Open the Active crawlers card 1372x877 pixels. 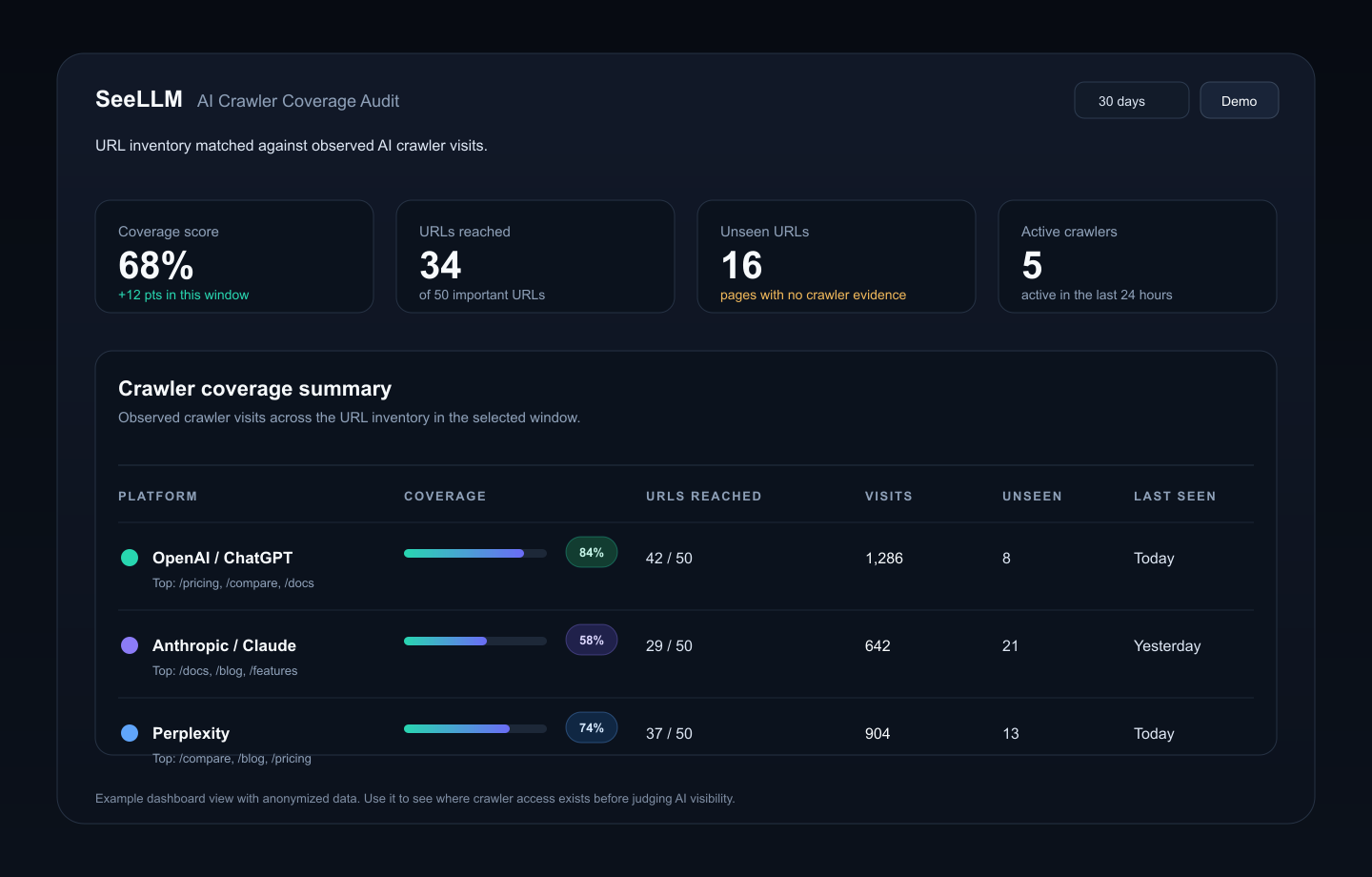point(1138,256)
